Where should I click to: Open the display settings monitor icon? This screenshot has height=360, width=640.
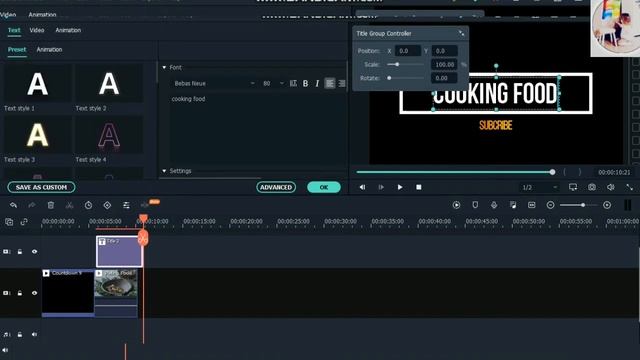[x=573, y=187]
